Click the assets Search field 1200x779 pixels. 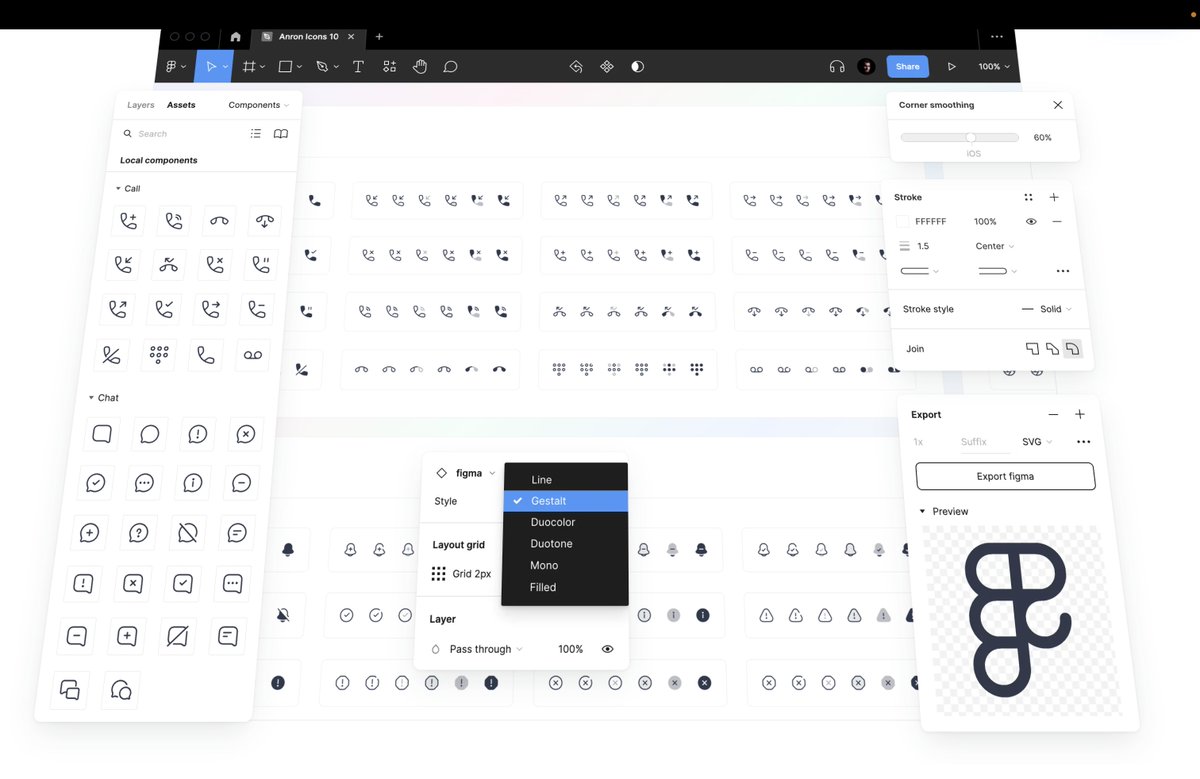coord(185,133)
